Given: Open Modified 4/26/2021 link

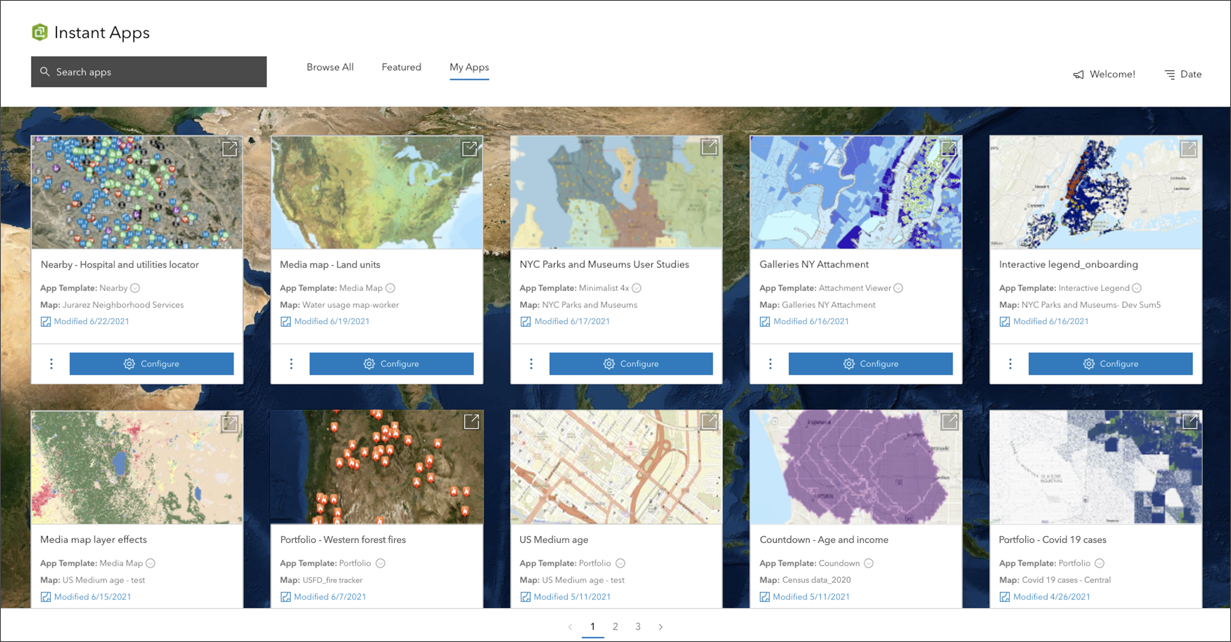Looking at the screenshot, I should click(x=1043, y=597).
